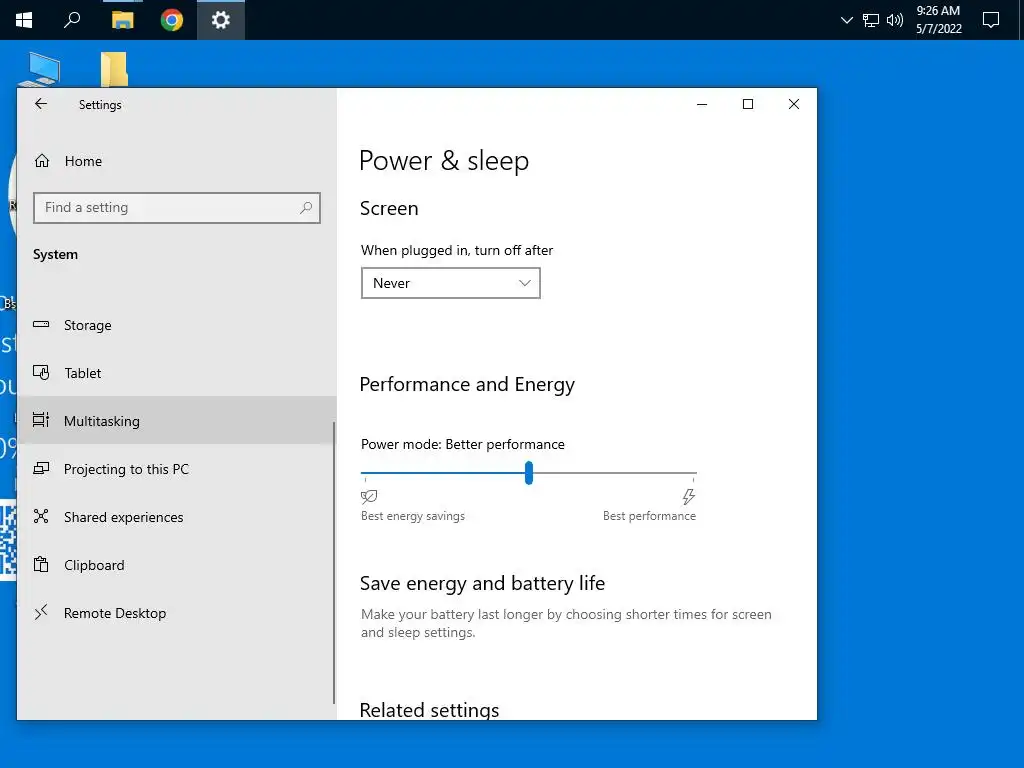Click the Save energy and battery life heading
Screen dimensions: 1024x768
tap(483, 583)
